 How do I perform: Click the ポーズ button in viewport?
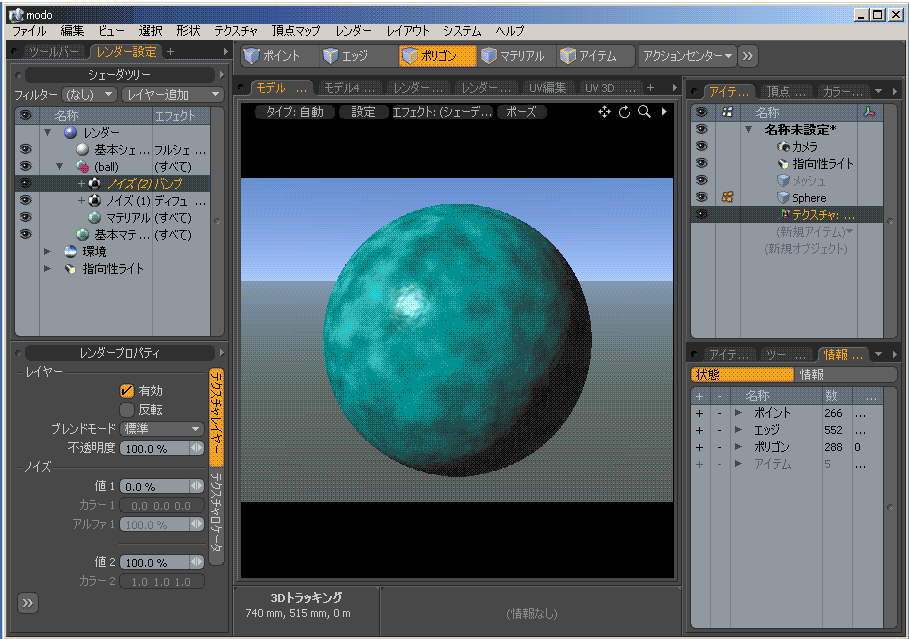pos(521,112)
